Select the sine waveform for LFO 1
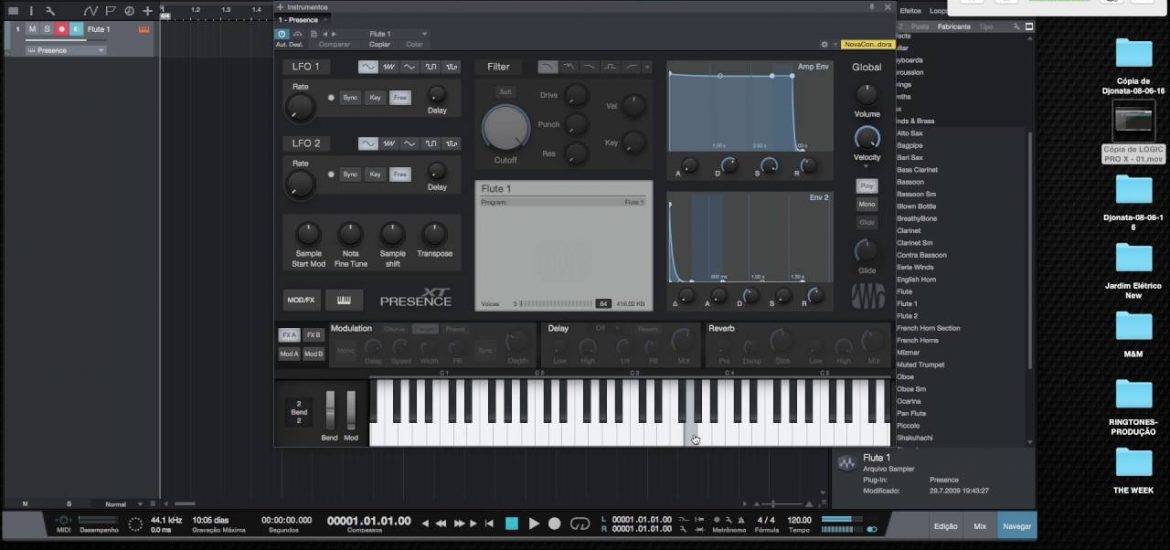Screen dimensions: 1170x550 pyautogui.click(x=368, y=67)
